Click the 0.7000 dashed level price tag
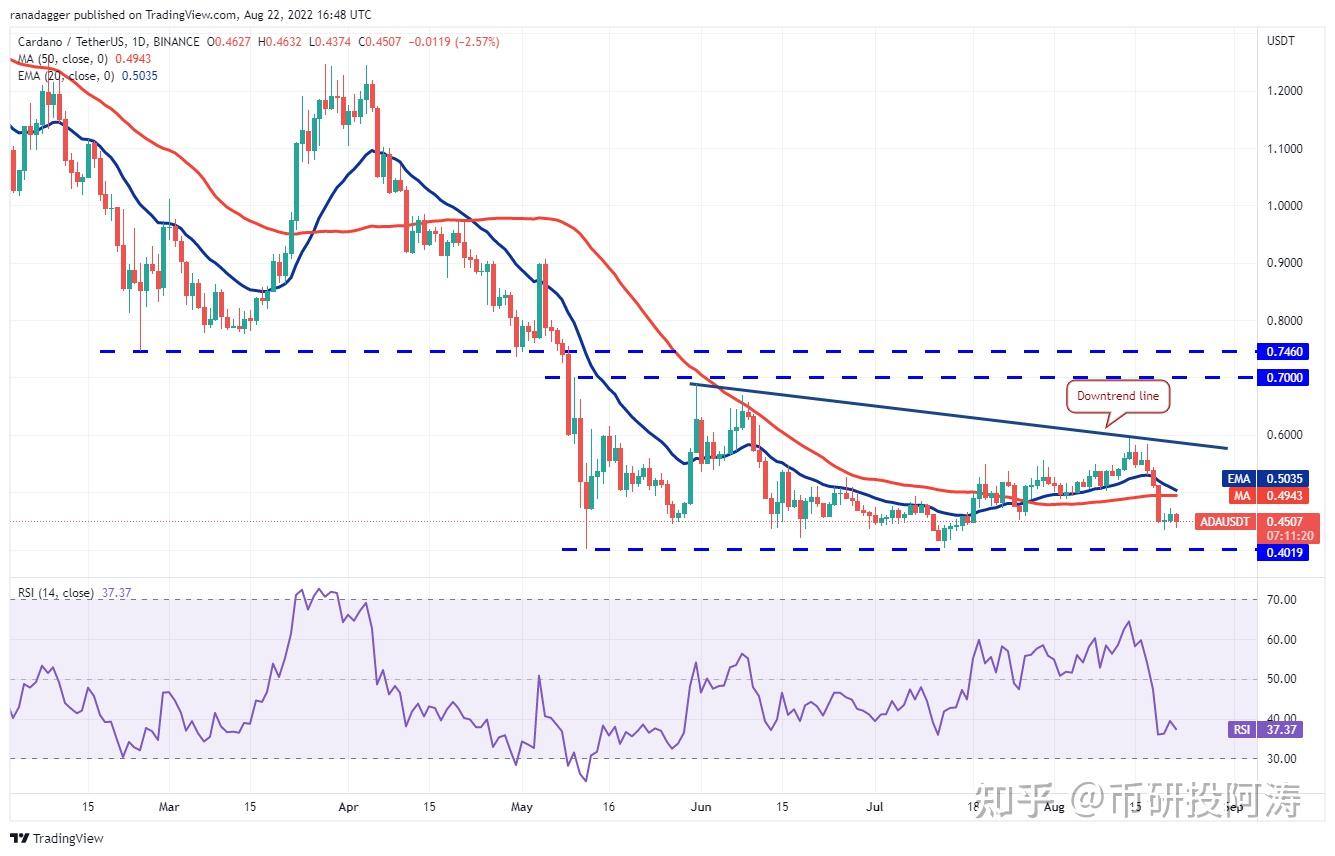The width and height of the screenshot is (1335, 856). click(x=1285, y=378)
